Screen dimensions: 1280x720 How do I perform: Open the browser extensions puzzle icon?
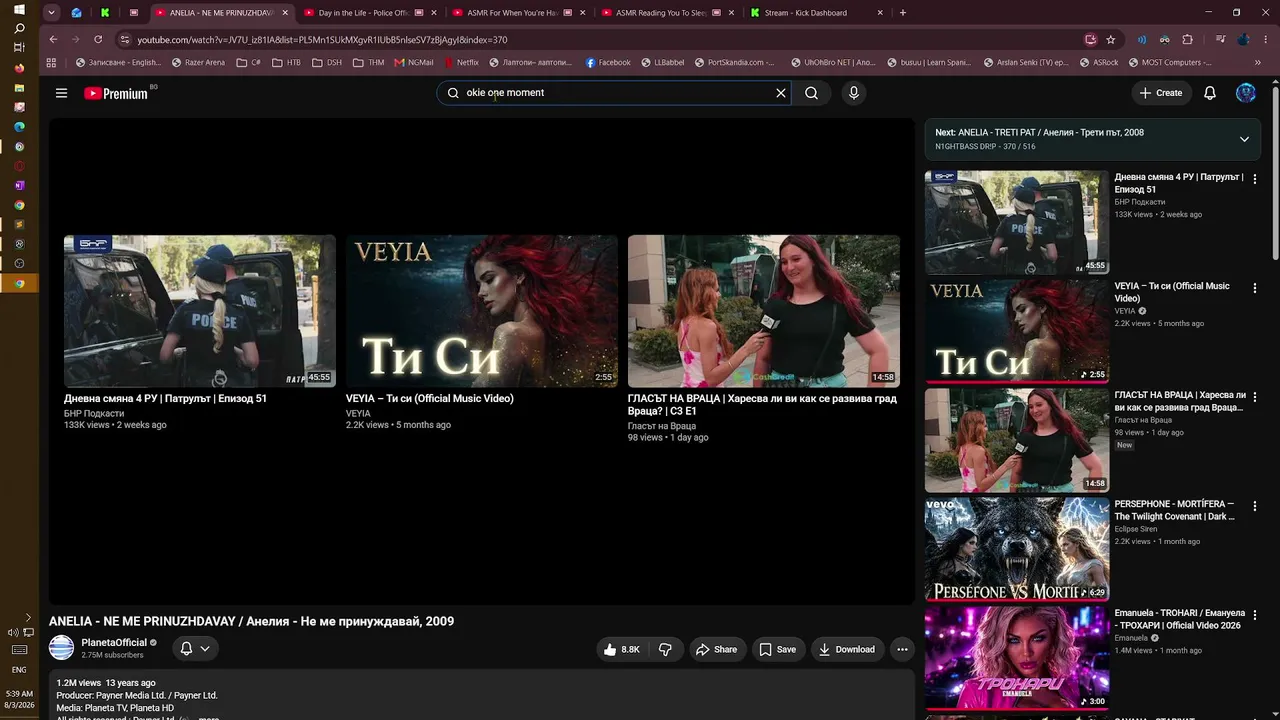click(x=1188, y=40)
